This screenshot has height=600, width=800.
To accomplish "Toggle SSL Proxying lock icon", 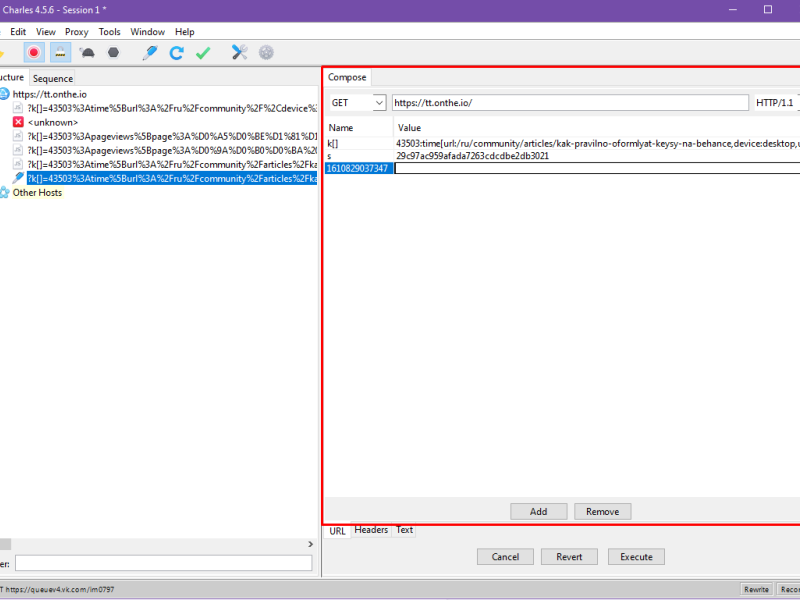I will [60, 53].
